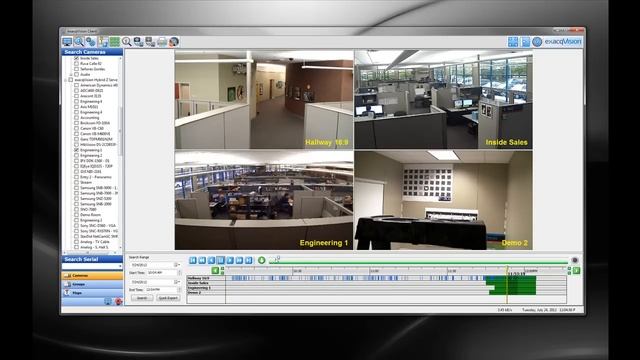
Task: Open the start date calendar dropdown
Action: (178, 265)
